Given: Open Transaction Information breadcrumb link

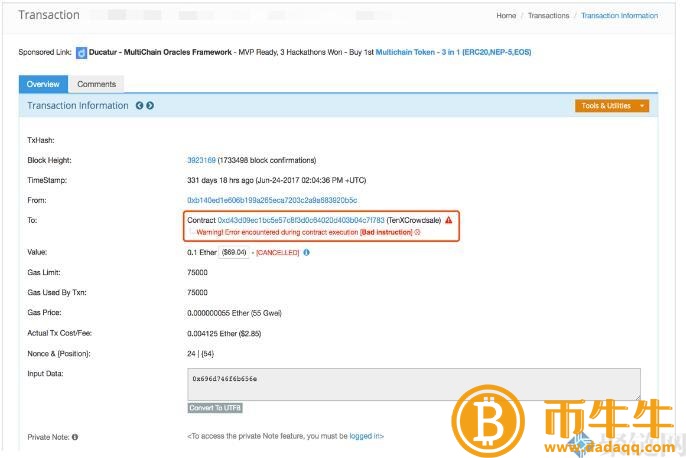Looking at the screenshot, I should point(619,15).
